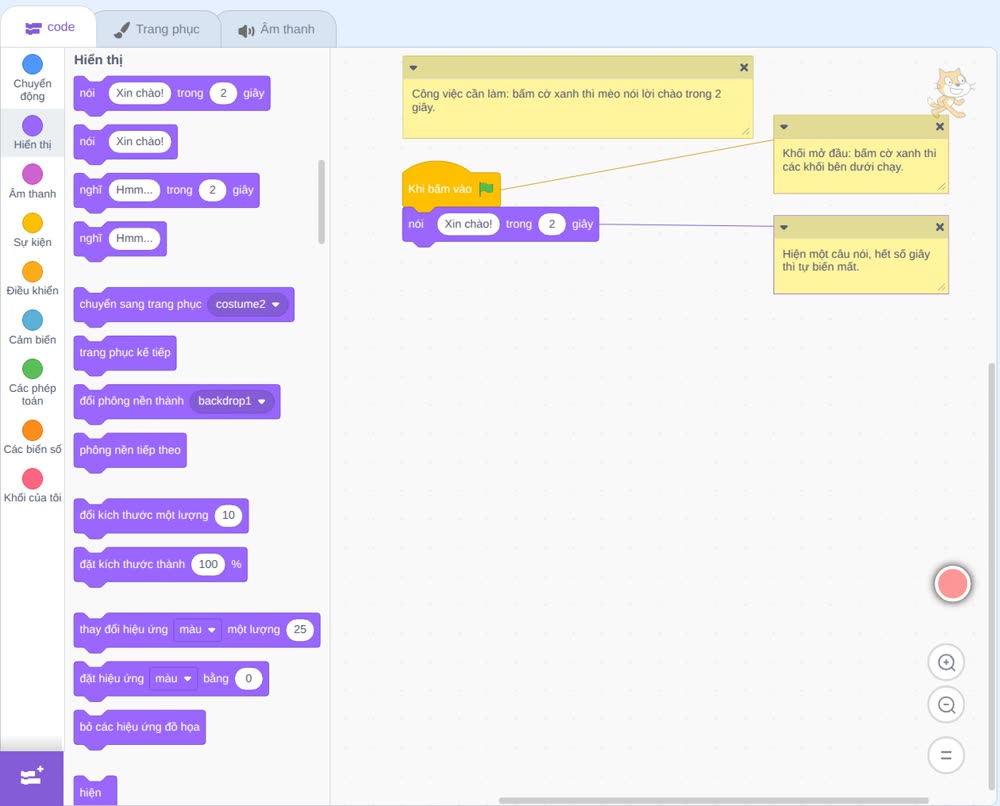This screenshot has height=806, width=1000.
Task: Switch to the Âm thanh tab
Action: (277, 29)
